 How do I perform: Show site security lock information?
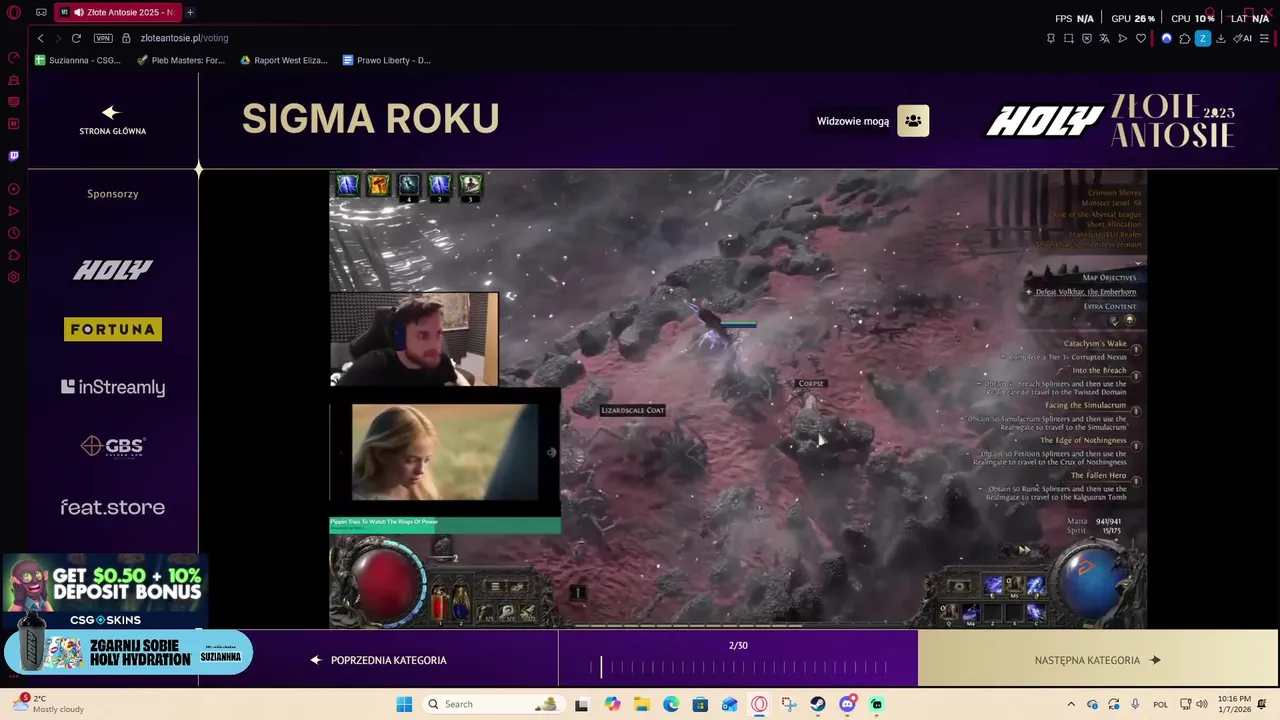[x=126, y=38]
